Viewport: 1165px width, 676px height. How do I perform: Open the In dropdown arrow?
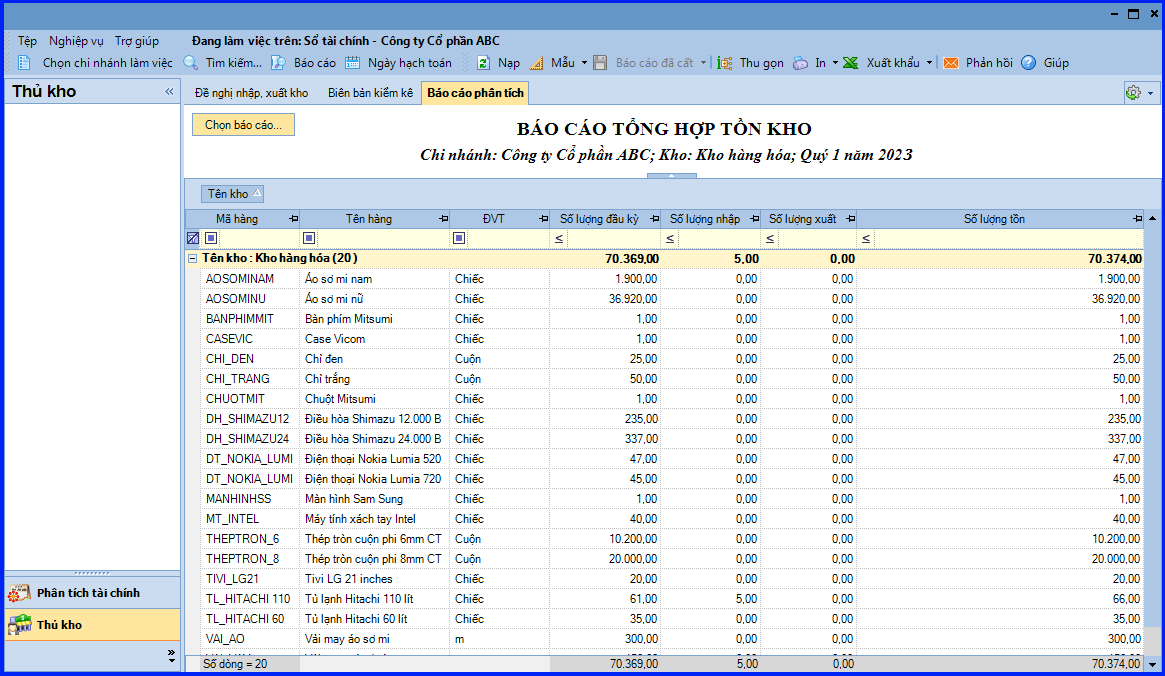(835, 63)
